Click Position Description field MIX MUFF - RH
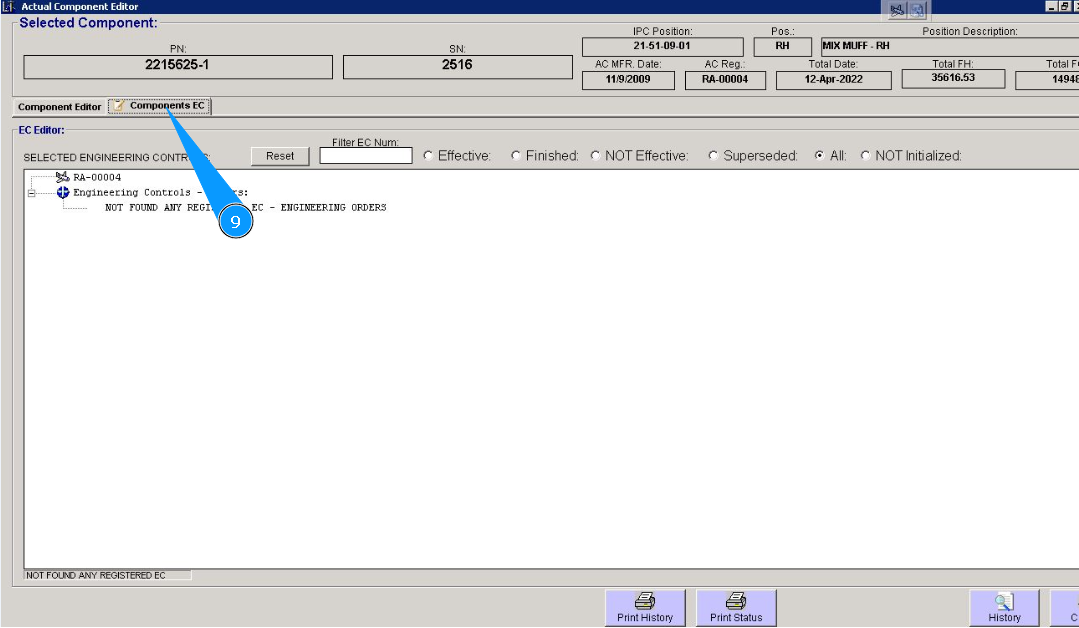 coord(950,46)
